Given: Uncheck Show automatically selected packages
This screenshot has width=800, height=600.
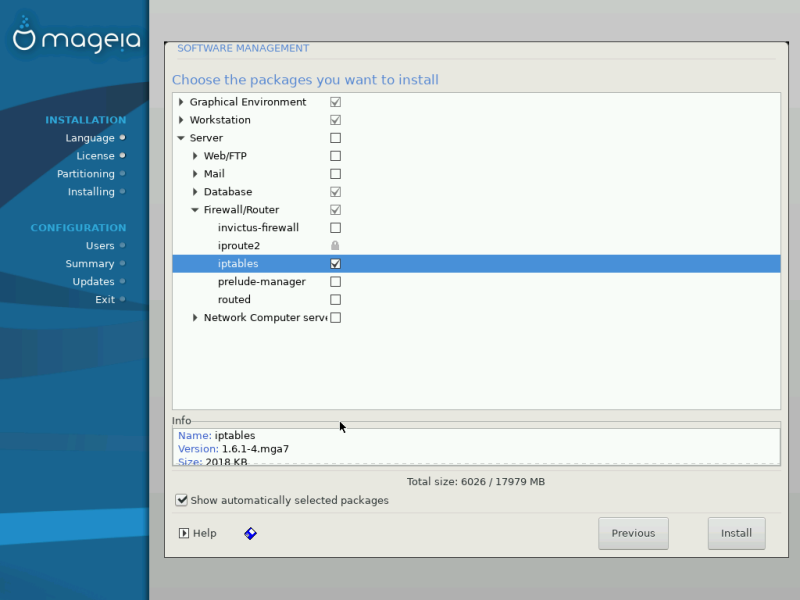Looking at the screenshot, I should pos(181,500).
